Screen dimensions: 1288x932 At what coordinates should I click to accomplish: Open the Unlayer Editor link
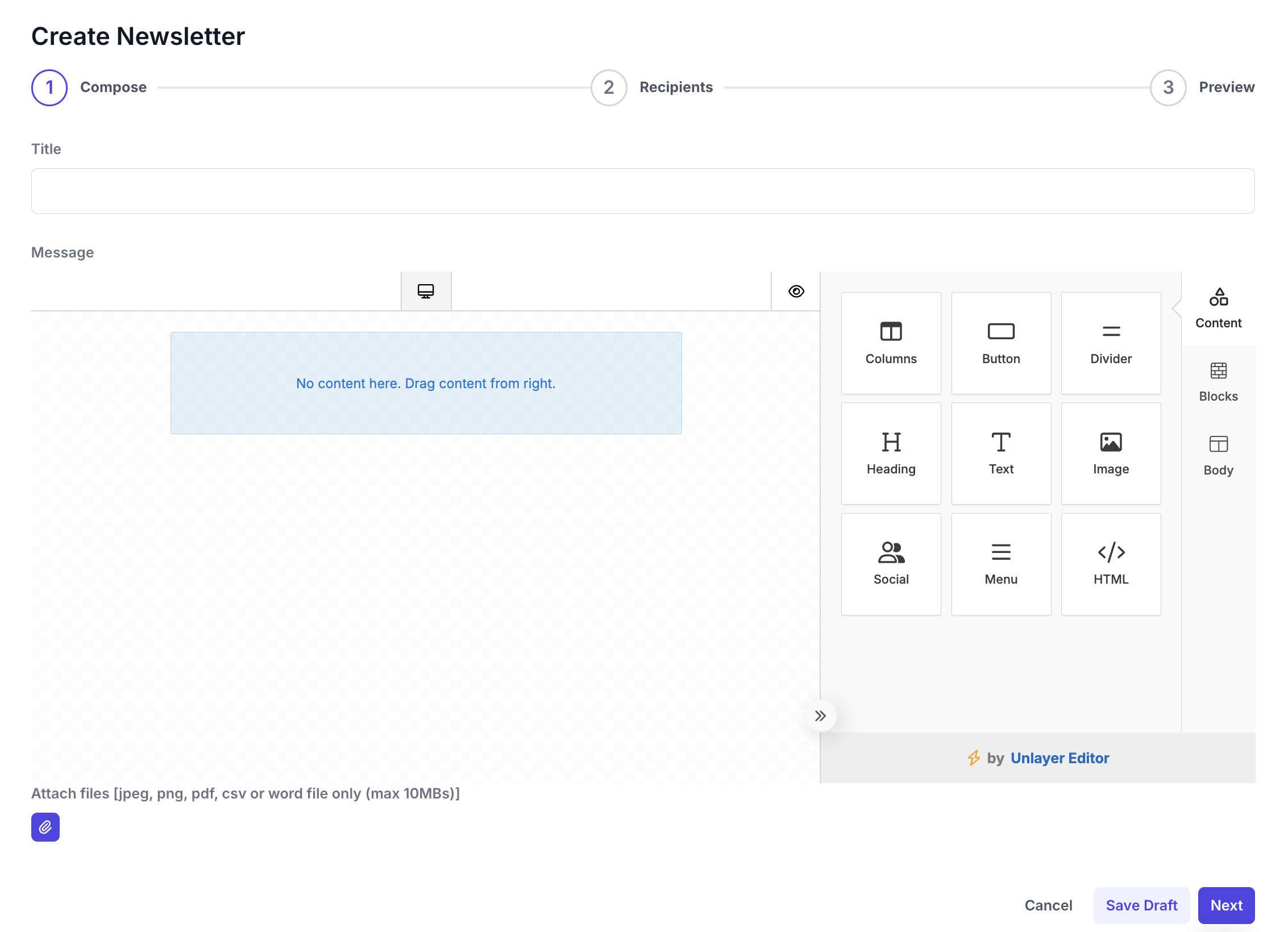tap(1060, 758)
